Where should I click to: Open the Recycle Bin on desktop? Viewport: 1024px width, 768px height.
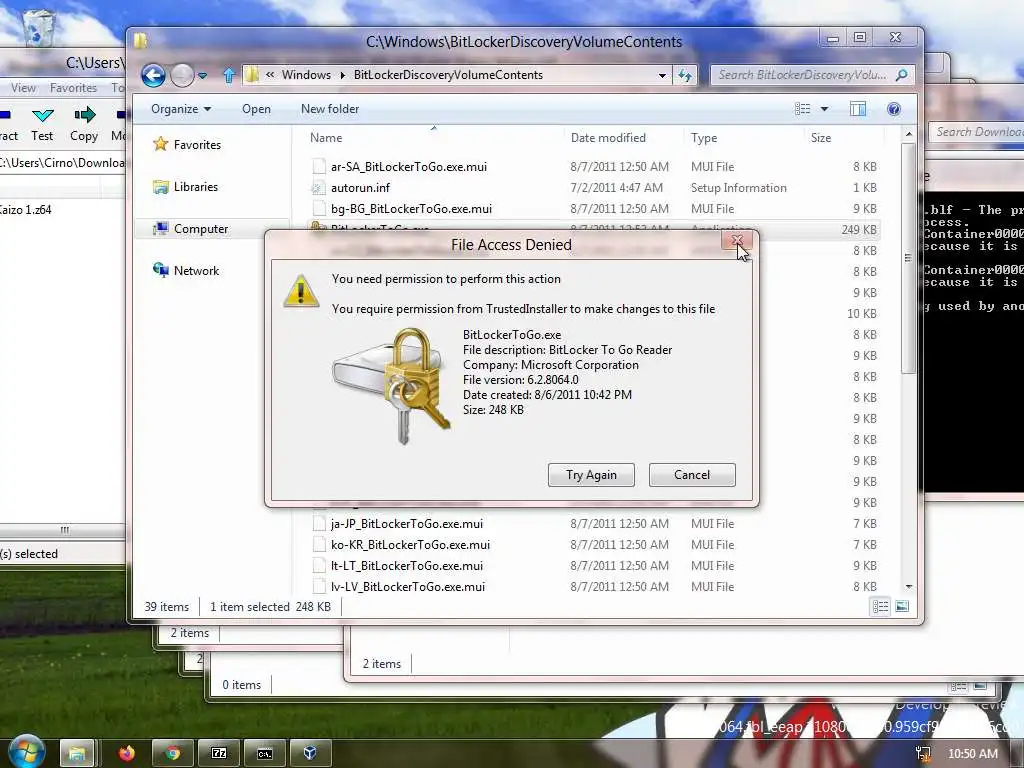click(39, 27)
